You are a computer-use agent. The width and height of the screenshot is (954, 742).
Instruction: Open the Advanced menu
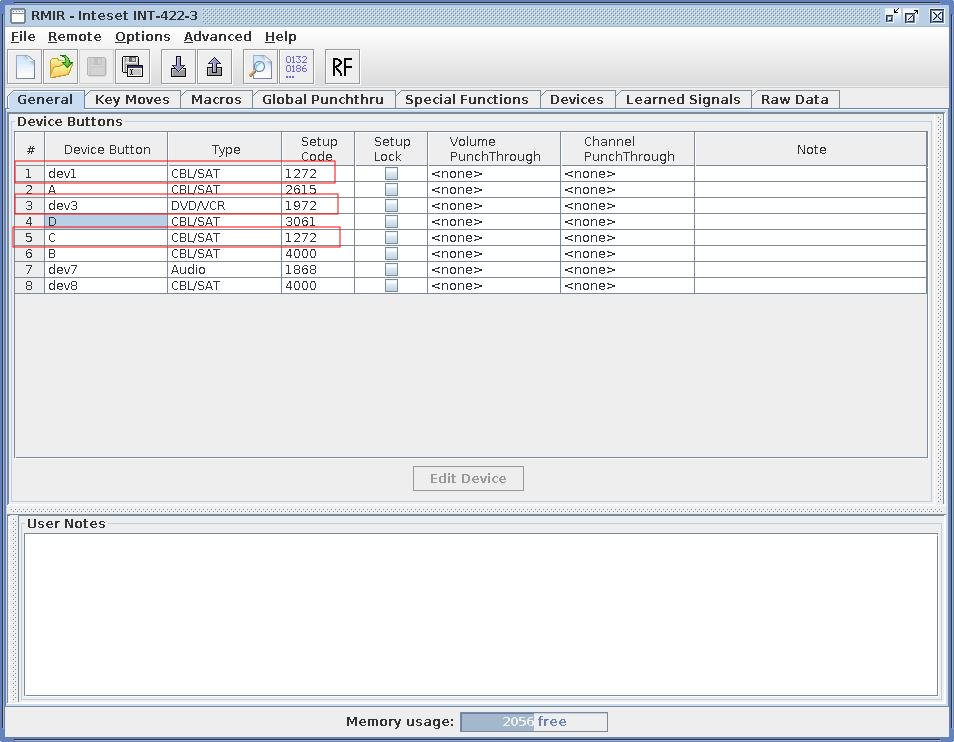(217, 36)
